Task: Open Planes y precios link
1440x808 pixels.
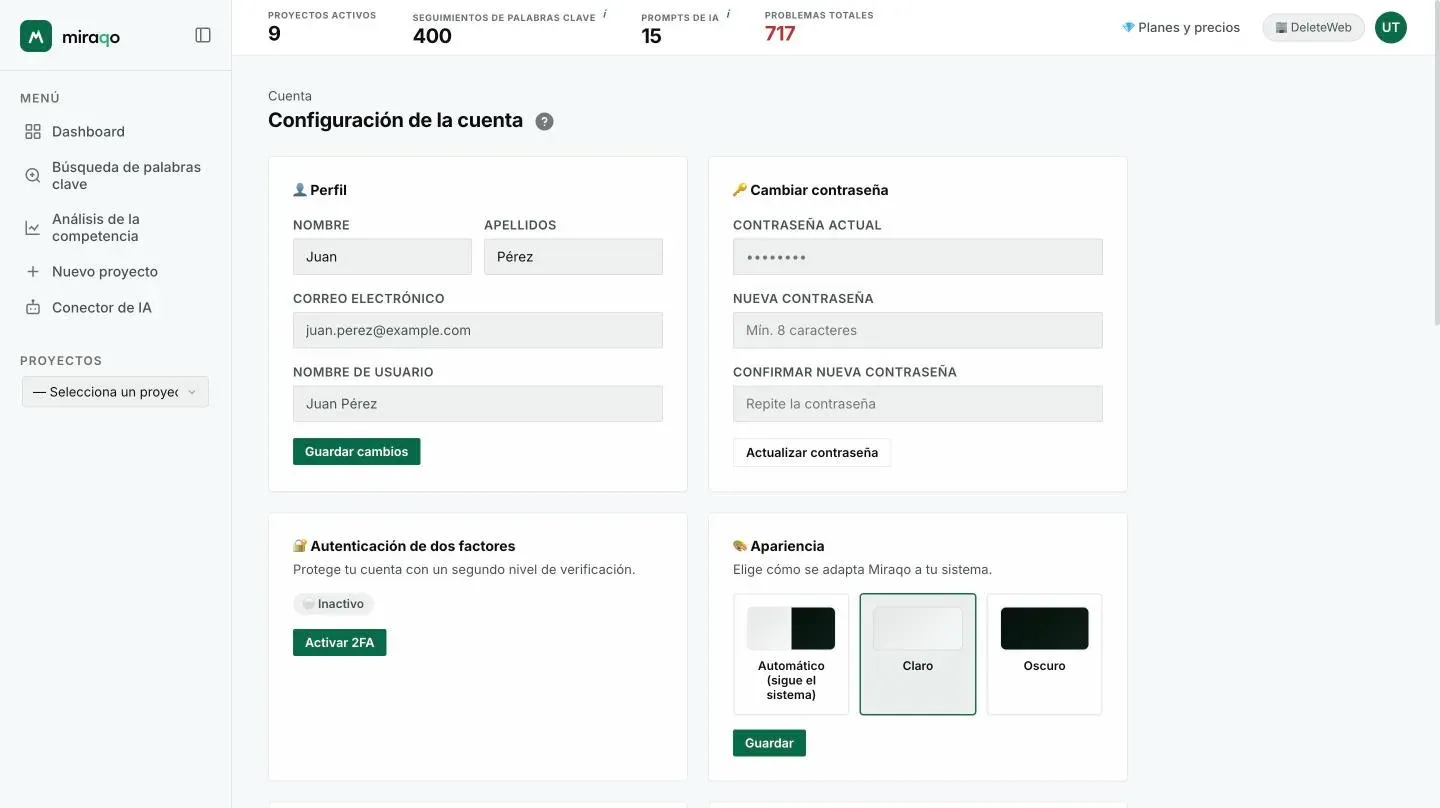Action: click(x=1181, y=28)
